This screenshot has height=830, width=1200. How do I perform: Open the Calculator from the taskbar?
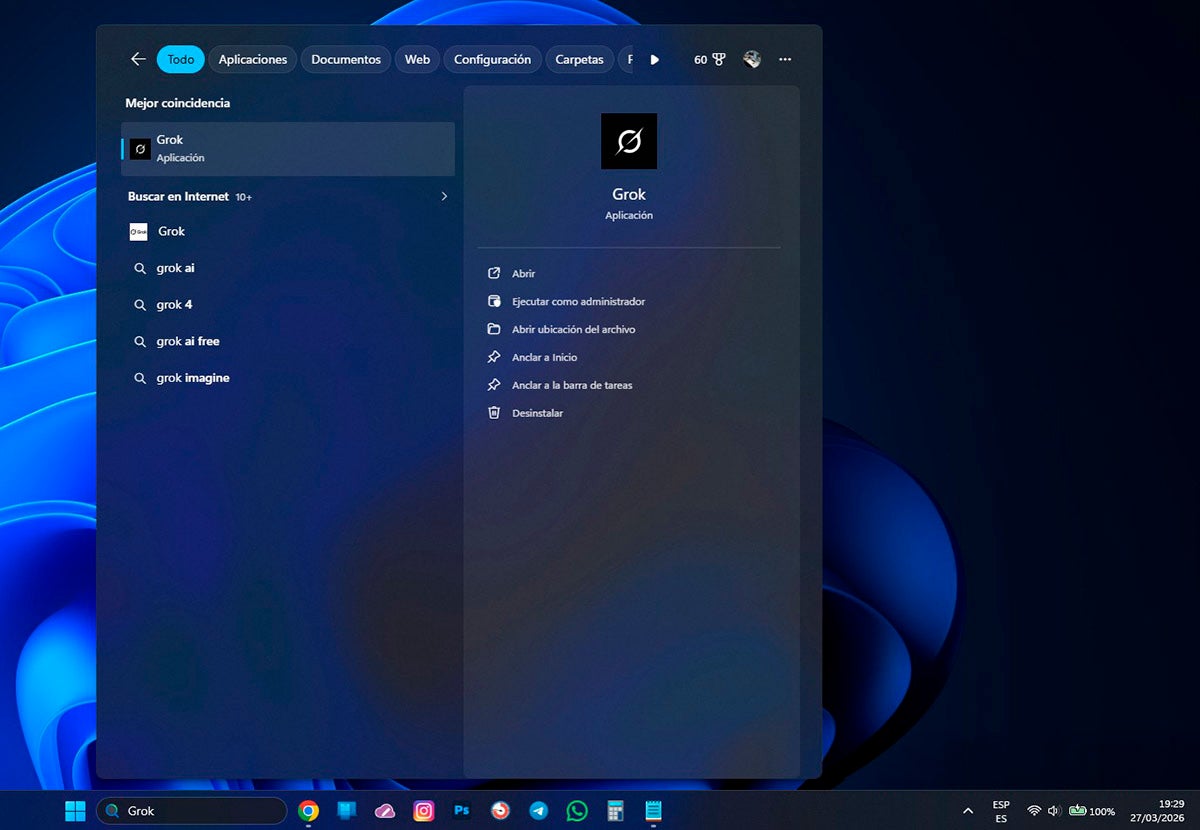(614, 810)
